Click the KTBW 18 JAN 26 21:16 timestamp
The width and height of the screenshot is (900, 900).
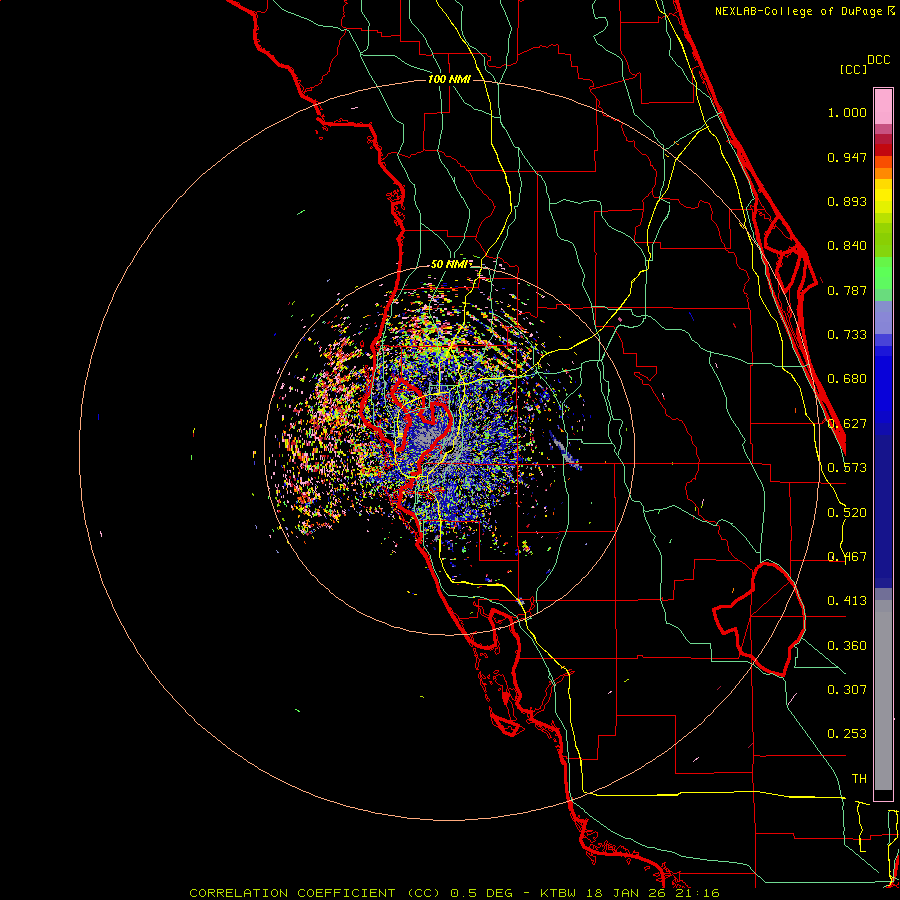point(630,893)
